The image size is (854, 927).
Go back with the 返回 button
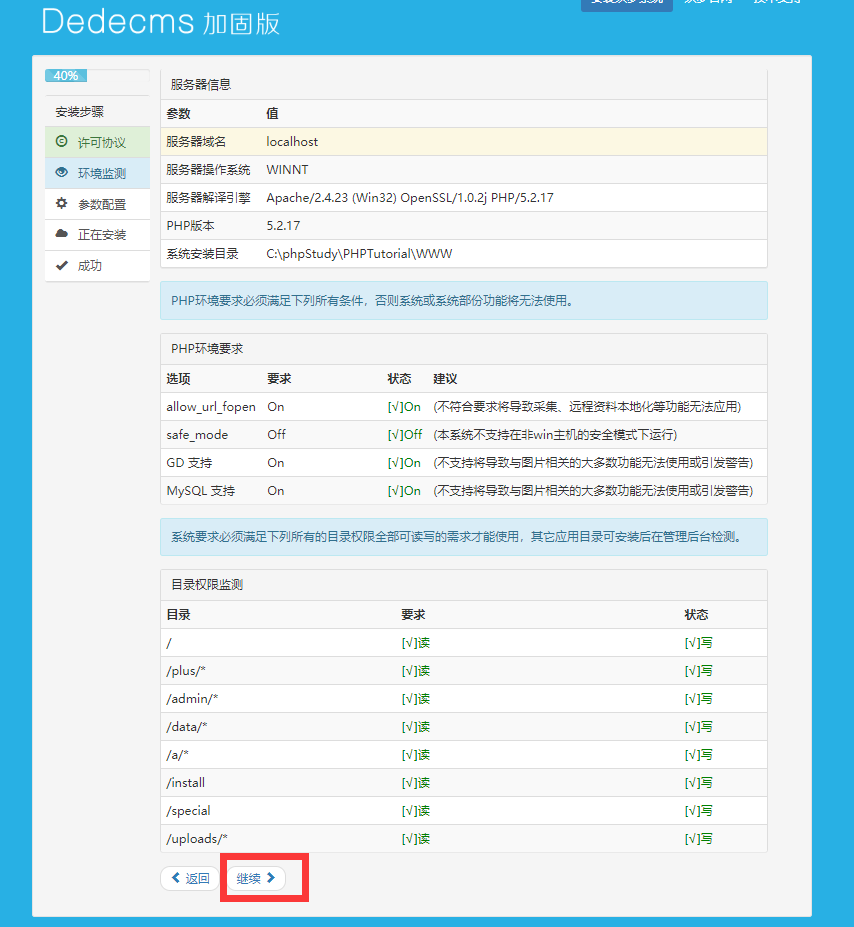(190, 878)
